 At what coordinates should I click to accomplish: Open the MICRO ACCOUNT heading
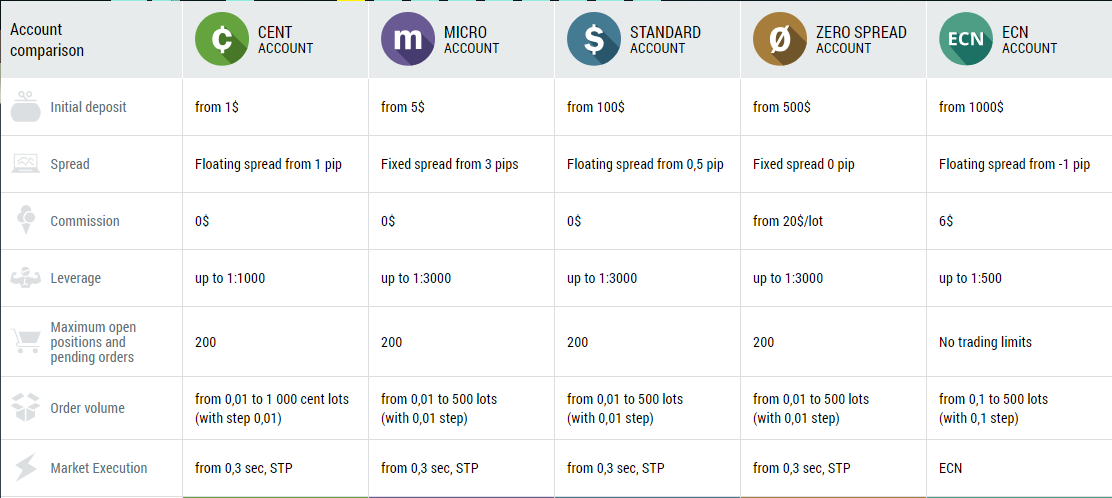click(x=471, y=40)
